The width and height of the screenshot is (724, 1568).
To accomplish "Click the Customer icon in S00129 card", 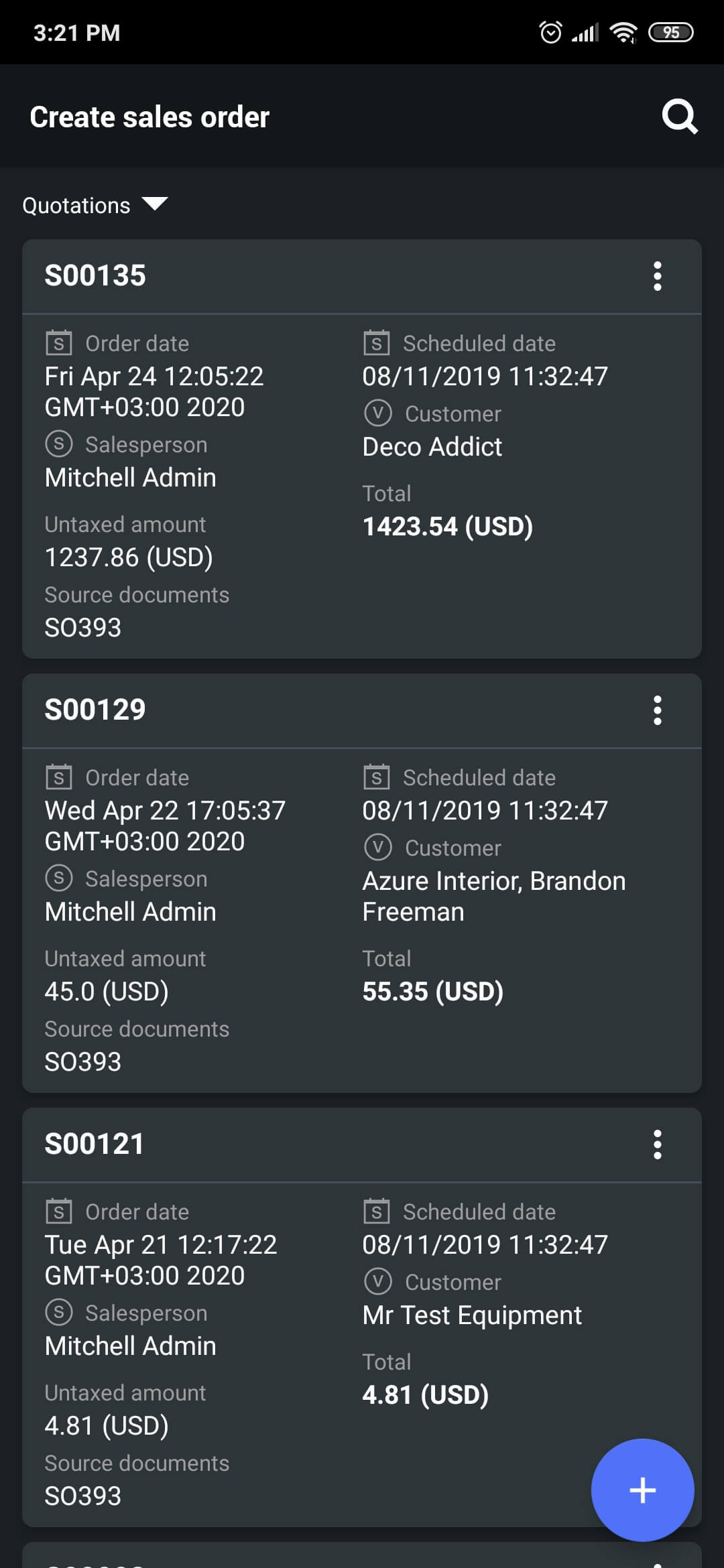I will click(x=377, y=847).
